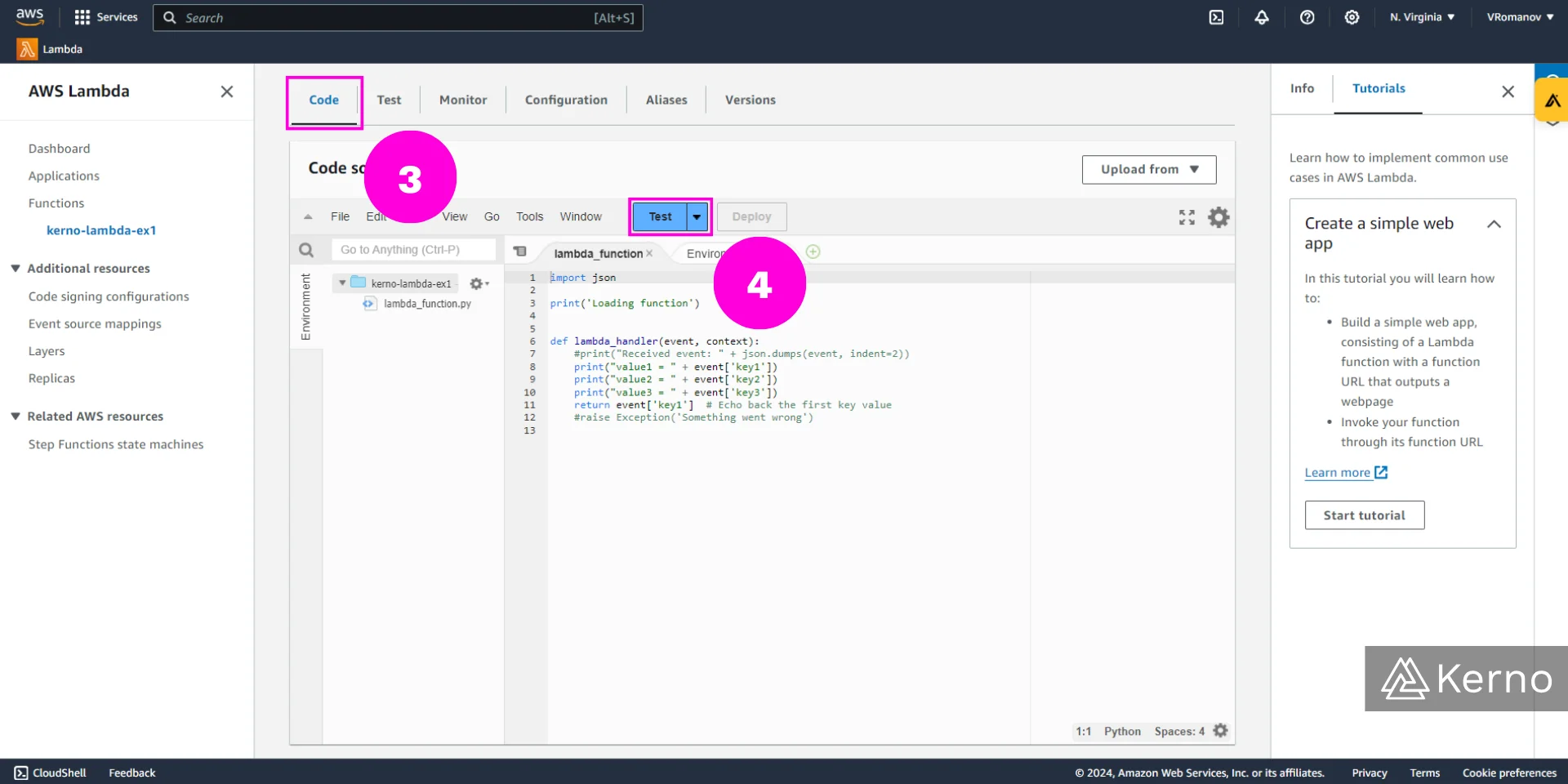Open the Learn more external link
Image resolution: width=1568 pixels, height=784 pixels.
click(1346, 473)
